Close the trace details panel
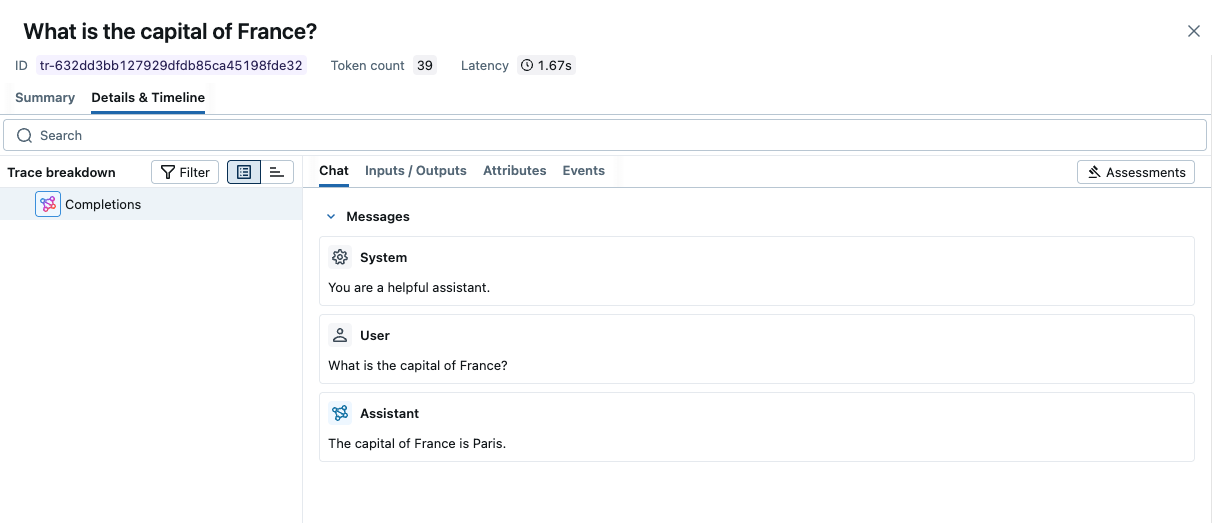This screenshot has height=523, width=1212. 1193,31
